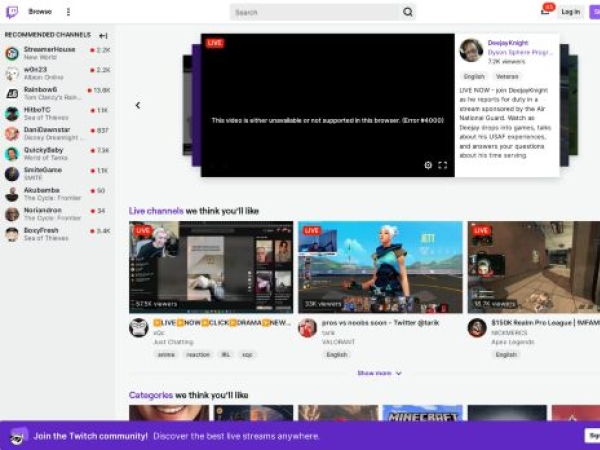
Task: Open the Browse page
Action: [40, 12]
